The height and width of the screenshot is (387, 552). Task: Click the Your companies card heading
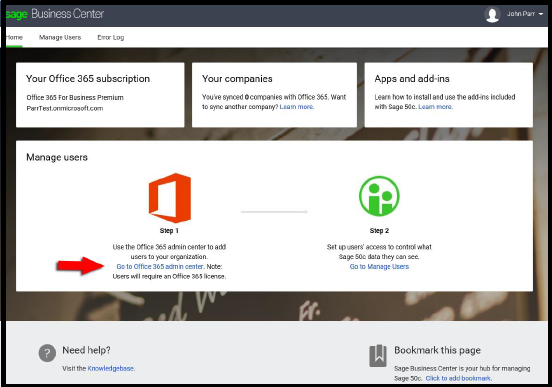[237, 79]
